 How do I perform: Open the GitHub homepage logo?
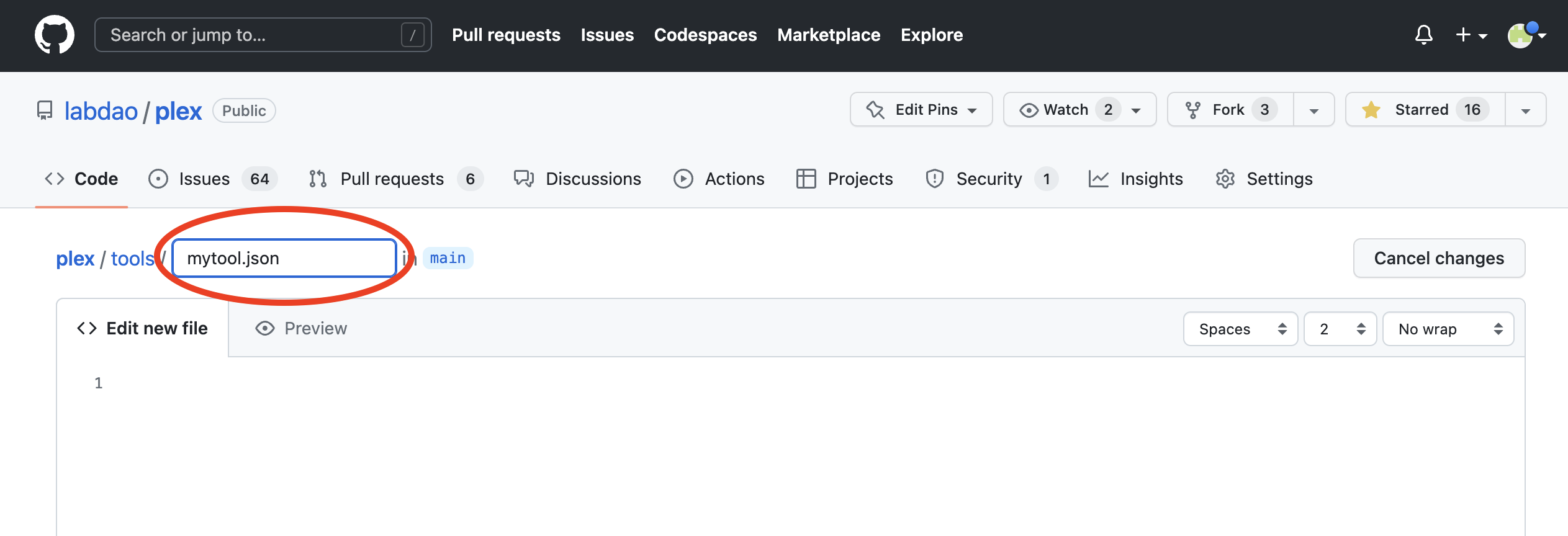pyautogui.click(x=55, y=35)
